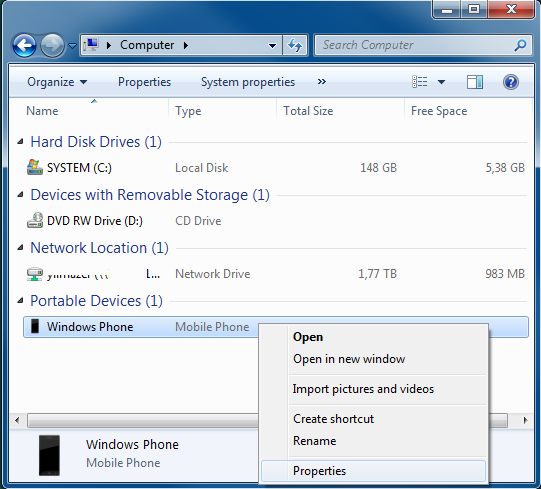Click the horizontal scrollbar right arrow
Viewport: 541px width, 489px height.
(x=525, y=420)
